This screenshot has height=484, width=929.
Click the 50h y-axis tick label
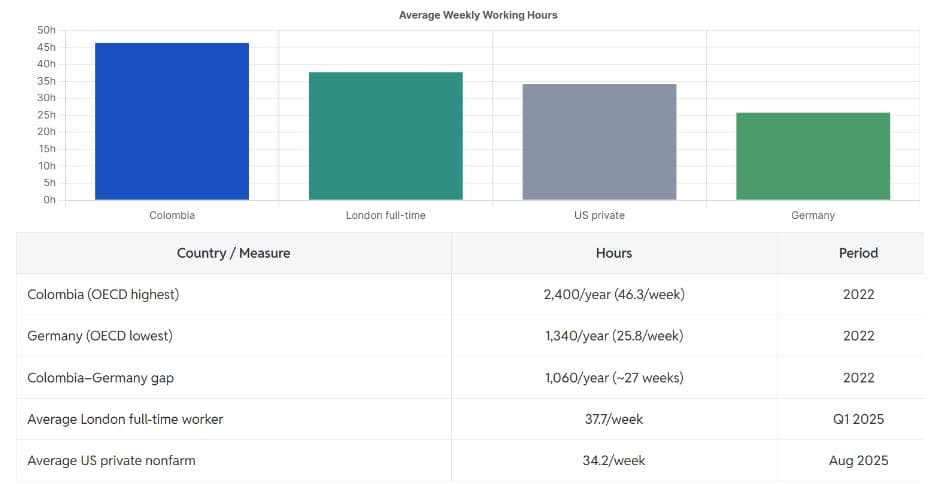pos(46,30)
